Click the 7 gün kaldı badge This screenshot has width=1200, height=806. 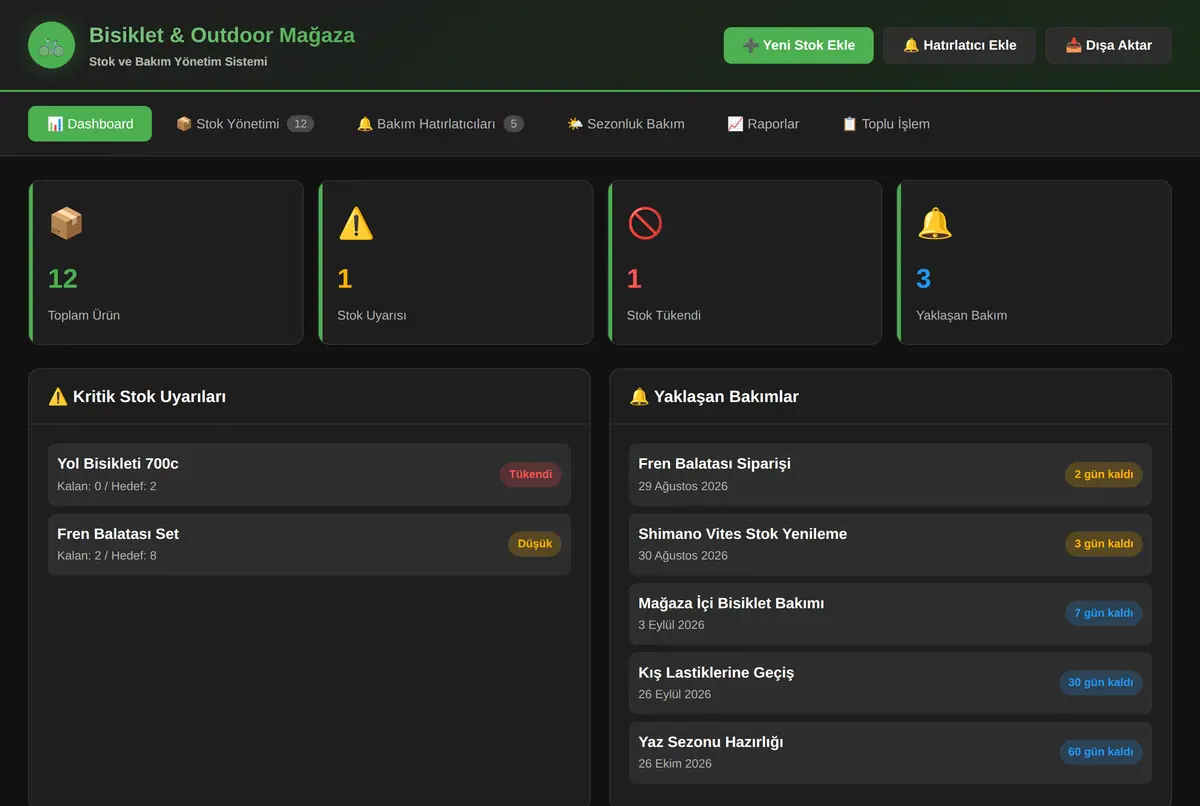1104,613
